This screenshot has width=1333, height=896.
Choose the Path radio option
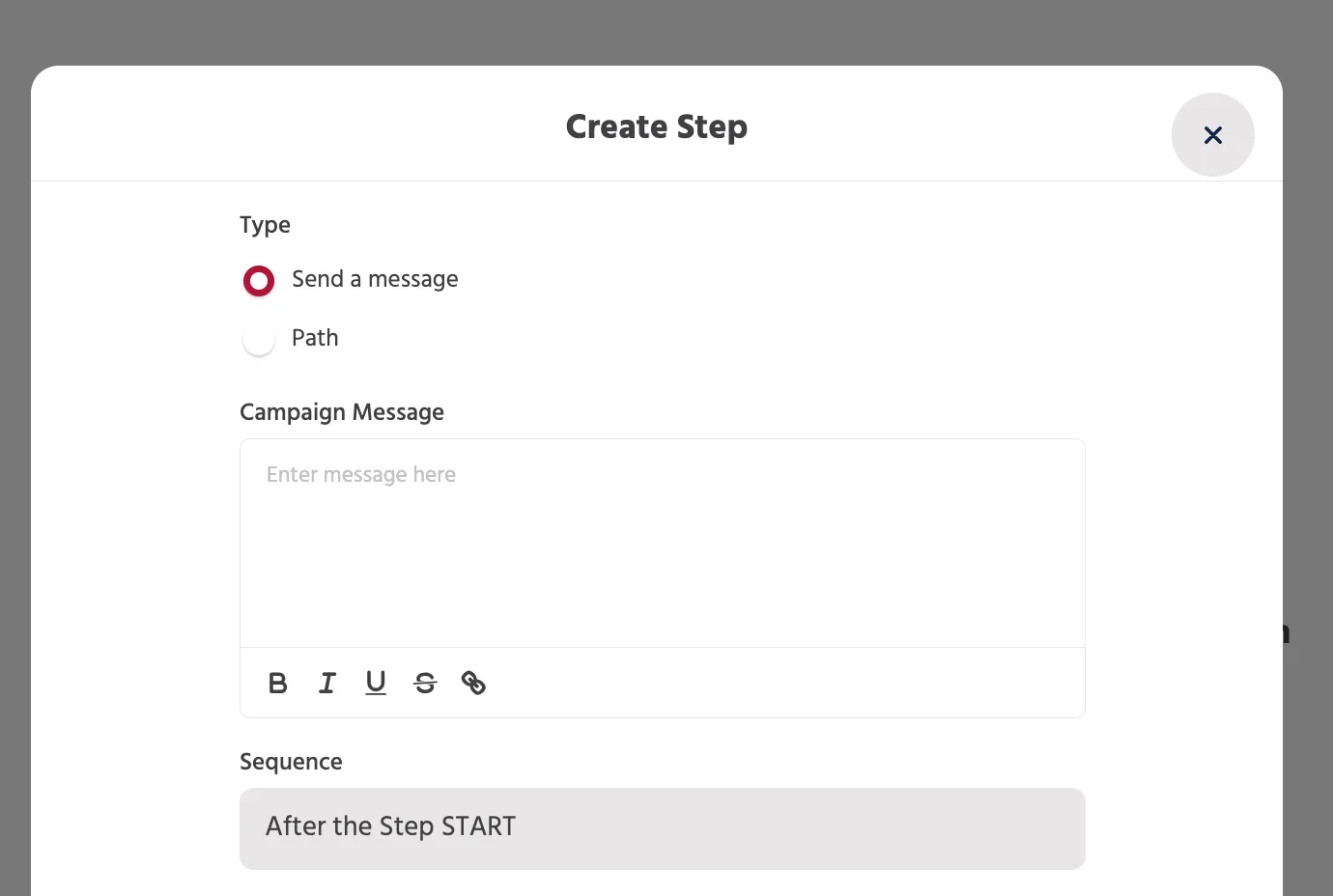[x=259, y=340]
